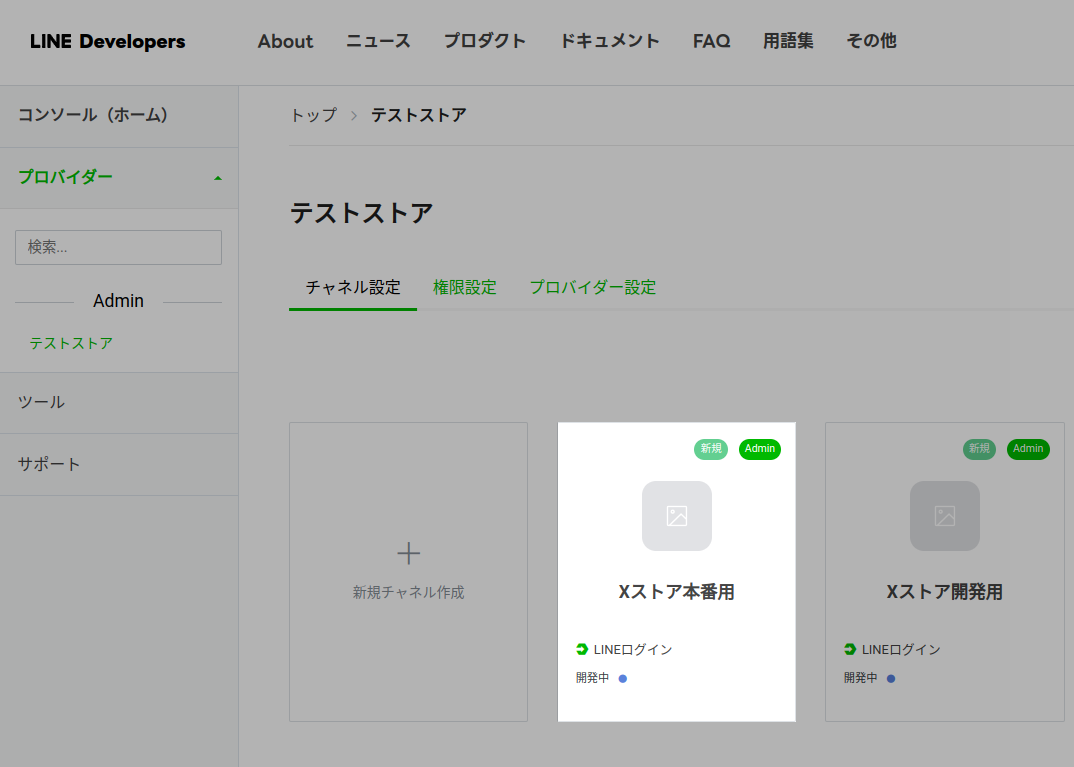The height and width of the screenshot is (767, 1074).
Task: Click the 新規チャネル作成 label
Action: [408, 592]
